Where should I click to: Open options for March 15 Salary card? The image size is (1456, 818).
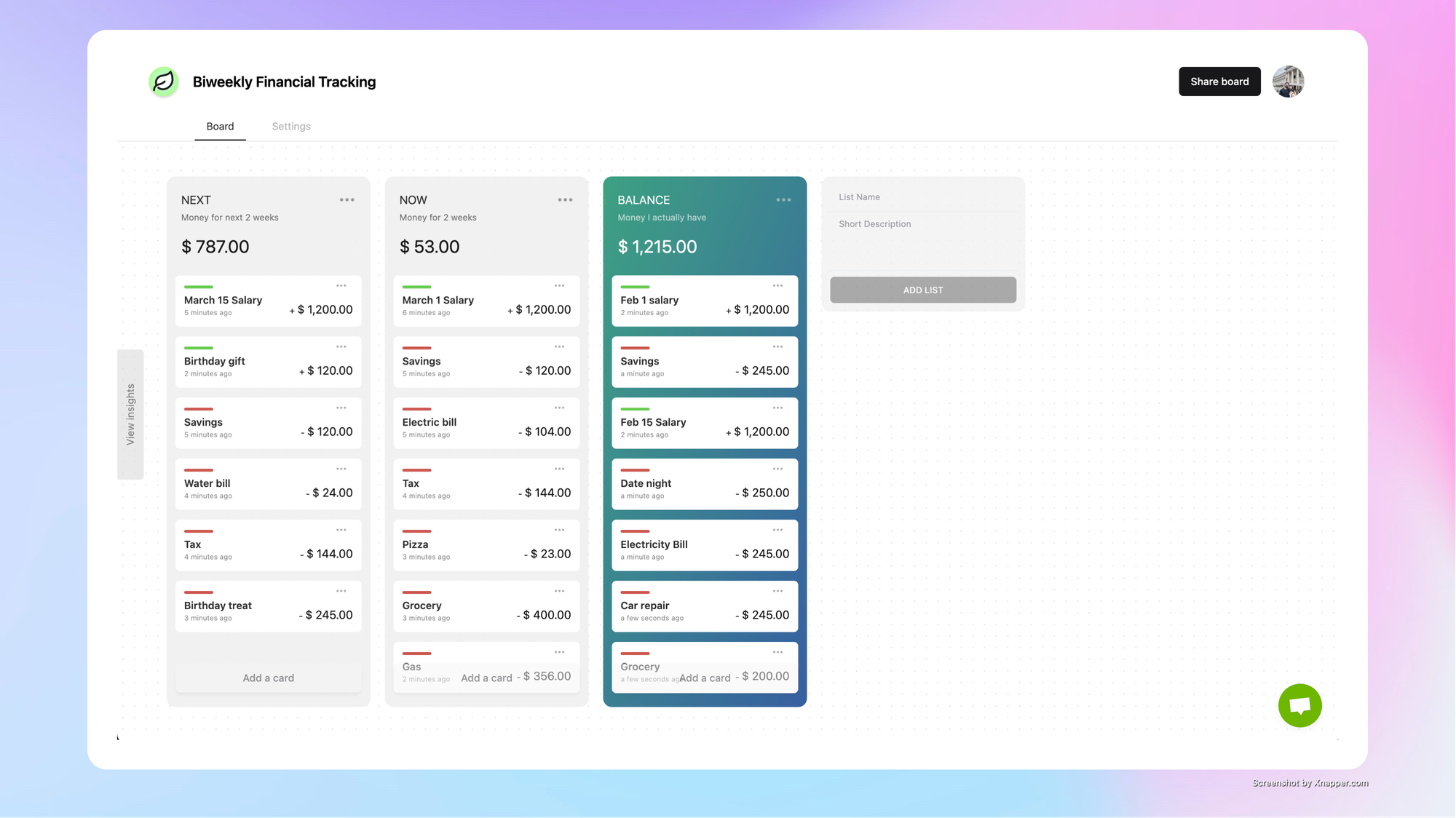tap(341, 286)
